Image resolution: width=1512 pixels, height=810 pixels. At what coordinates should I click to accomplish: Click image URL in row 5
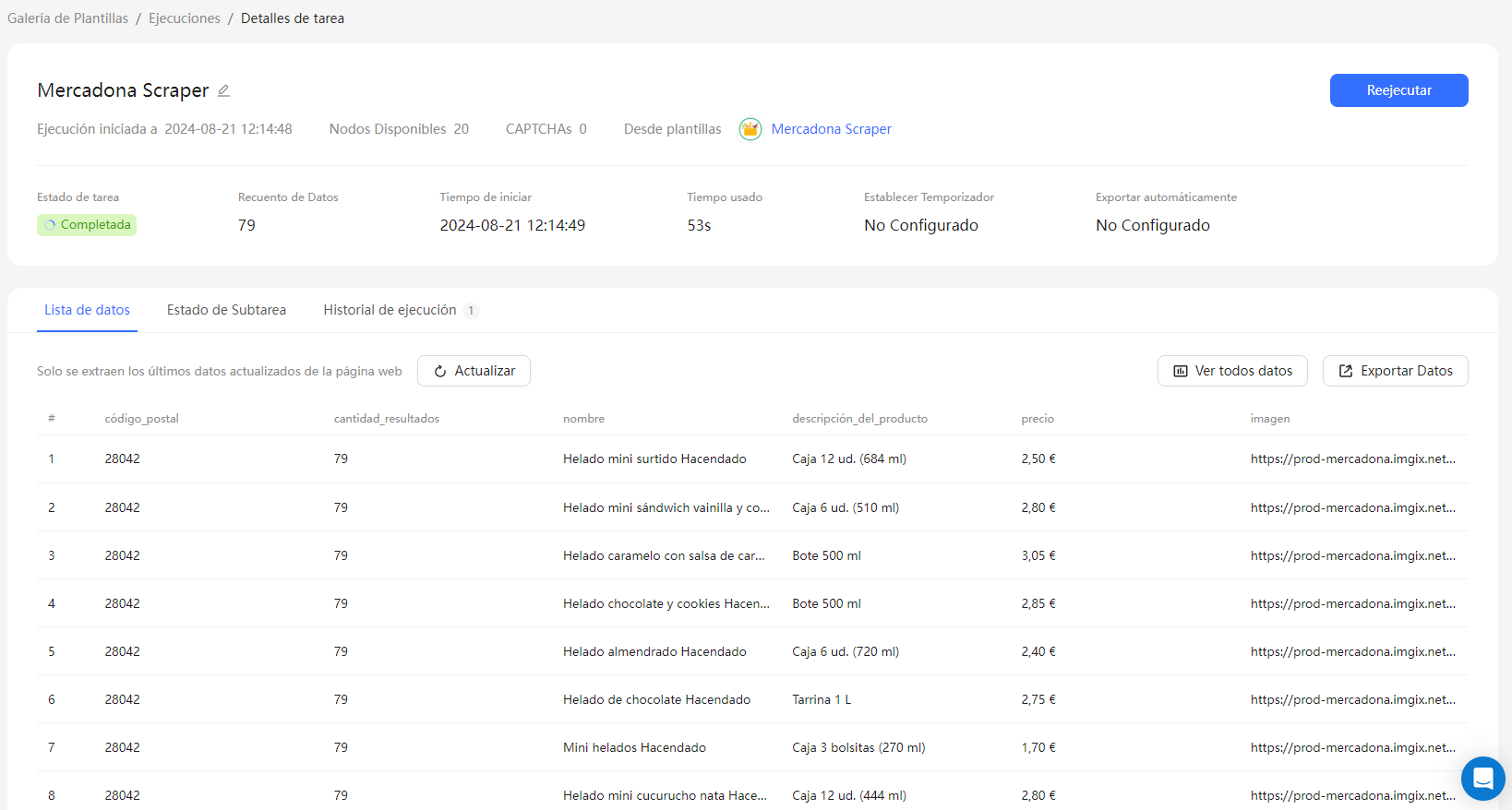click(1353, 651)
